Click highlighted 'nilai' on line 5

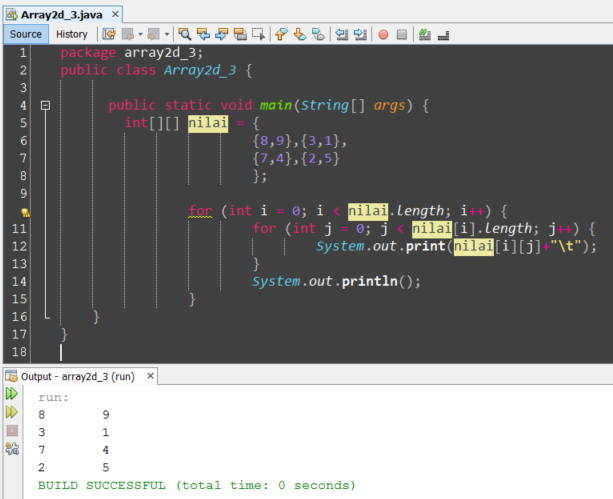[x=208, y=123]
